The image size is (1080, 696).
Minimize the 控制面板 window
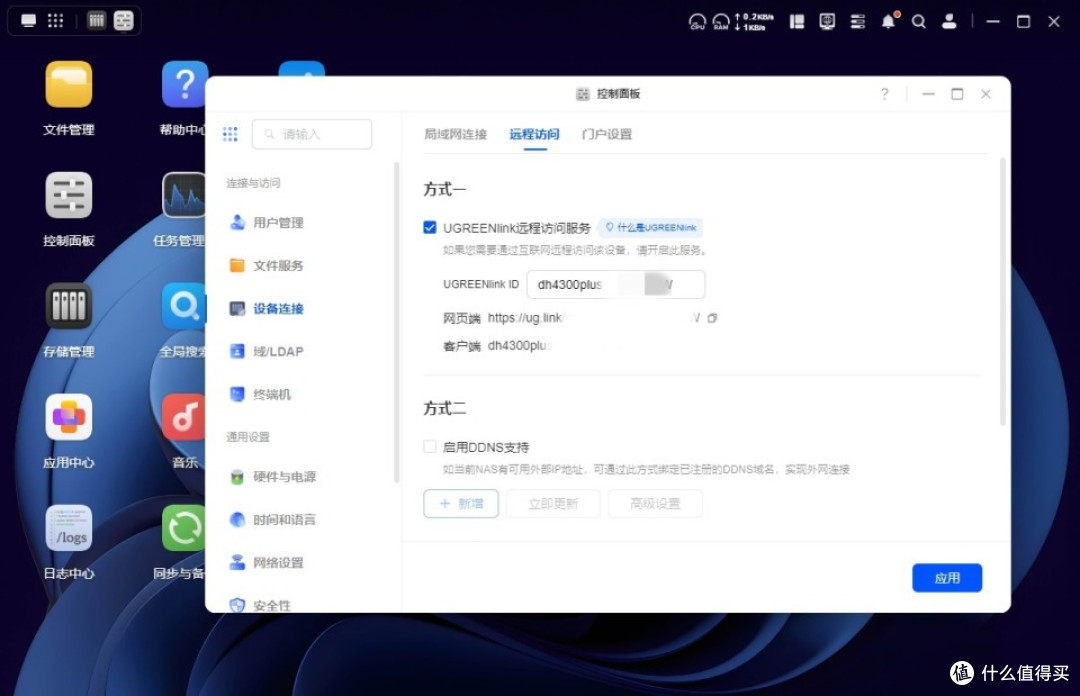tap(928, 94)
